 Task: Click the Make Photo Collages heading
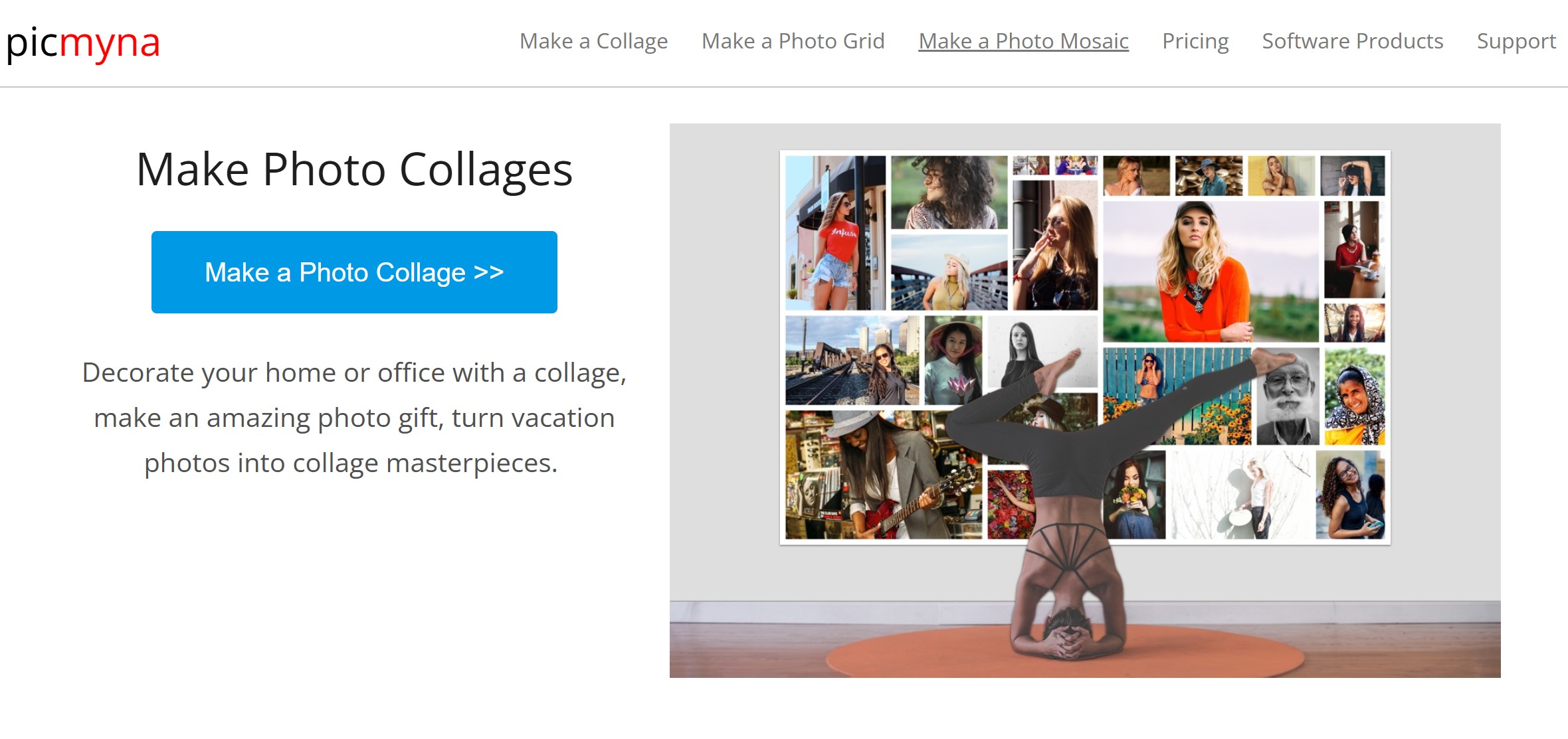[x=354, y=170]
